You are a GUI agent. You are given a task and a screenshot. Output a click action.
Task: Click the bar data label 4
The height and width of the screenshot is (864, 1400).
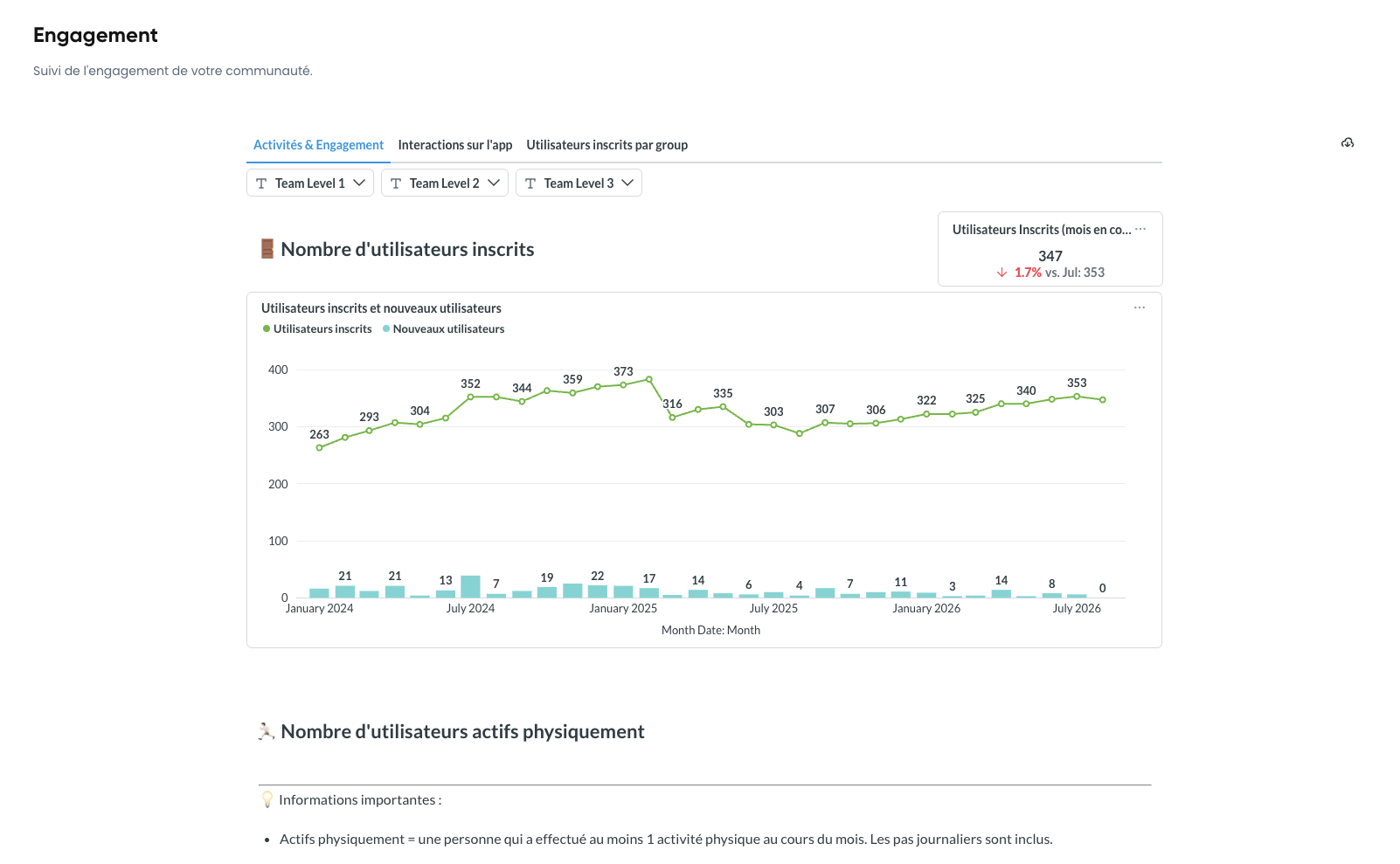pyautogui.click(x=800, y=585)
